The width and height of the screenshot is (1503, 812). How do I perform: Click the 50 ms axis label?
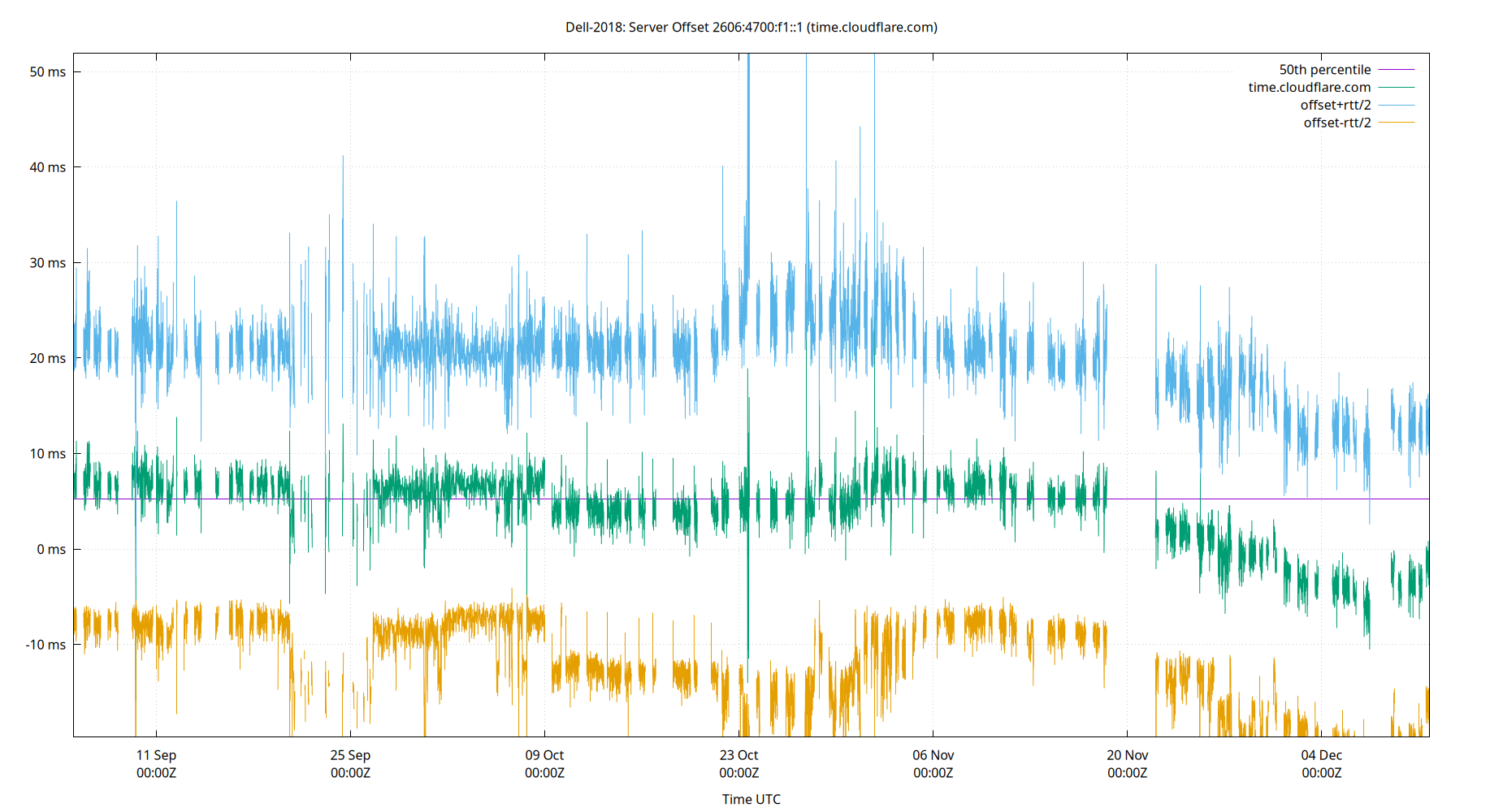[47, 72]
